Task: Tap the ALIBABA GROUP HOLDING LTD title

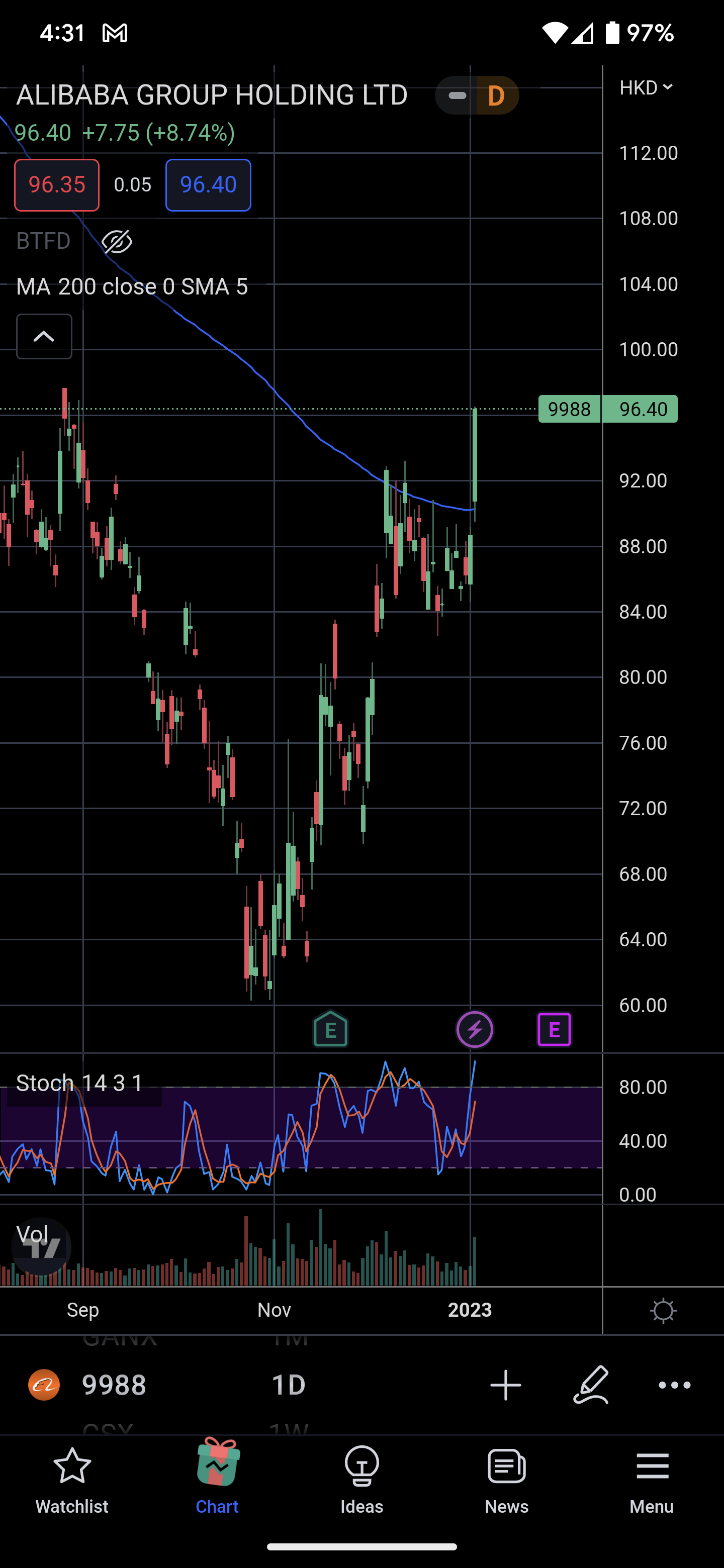Action: (212, 95)
